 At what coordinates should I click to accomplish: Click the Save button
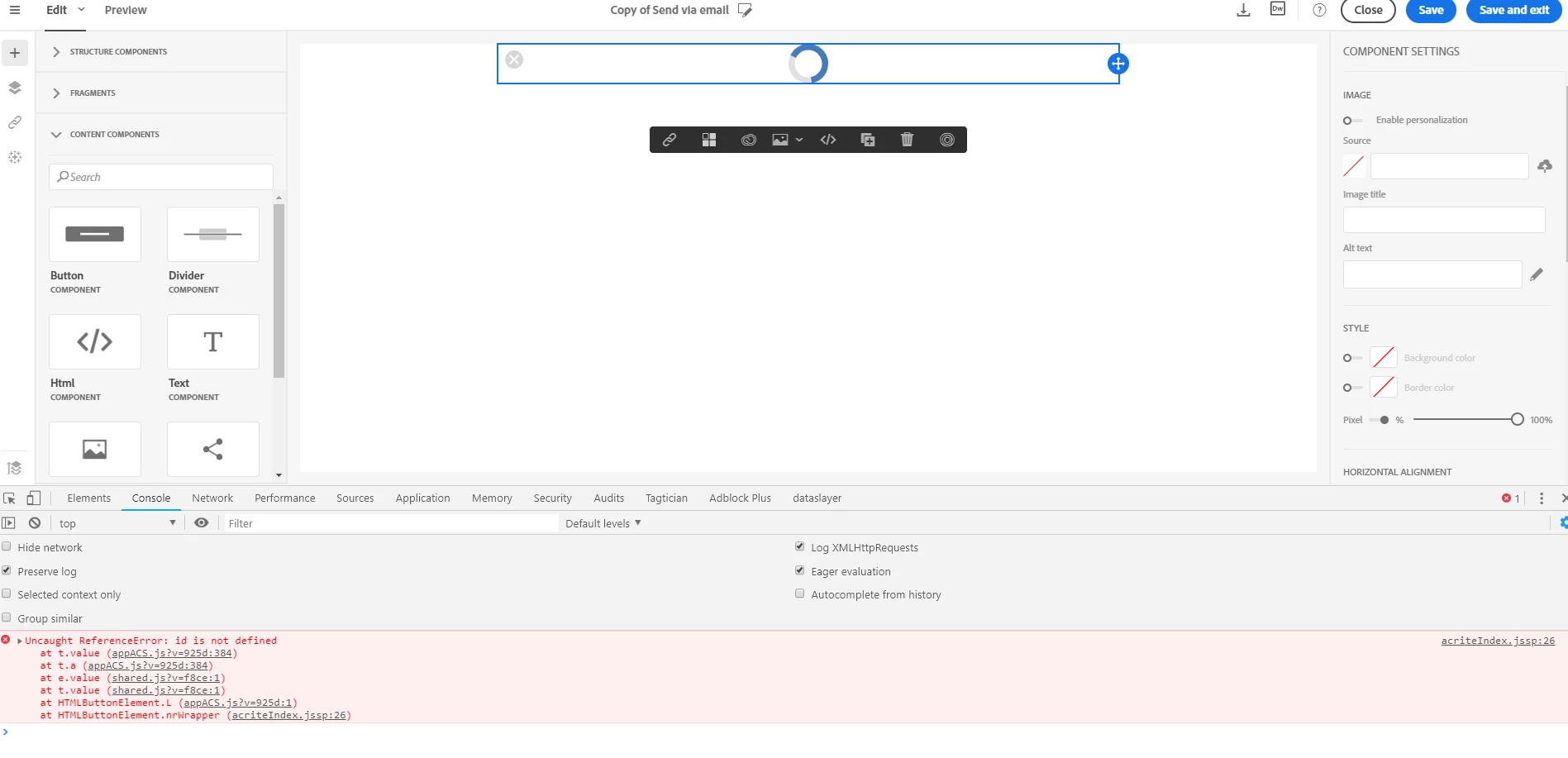(1431, 11)
